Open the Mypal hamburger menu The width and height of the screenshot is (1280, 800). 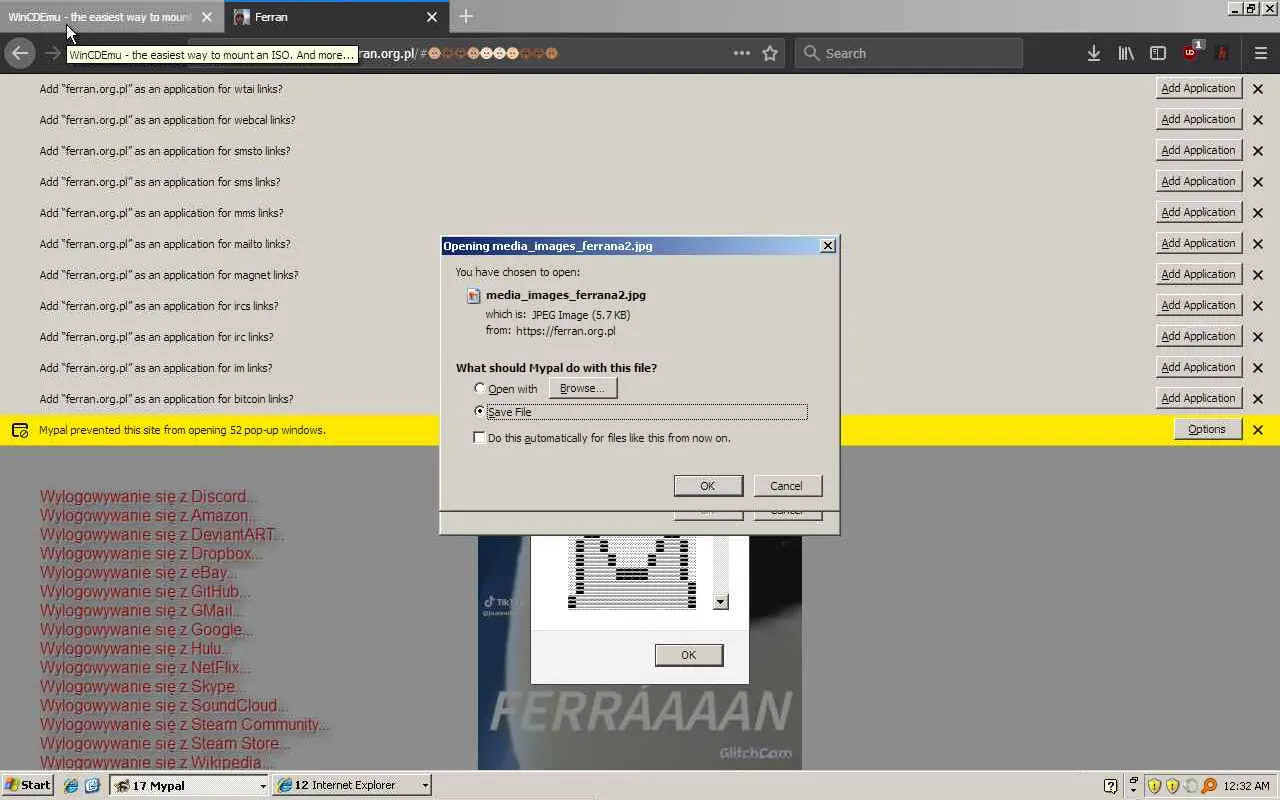(x=1260, y=53)
